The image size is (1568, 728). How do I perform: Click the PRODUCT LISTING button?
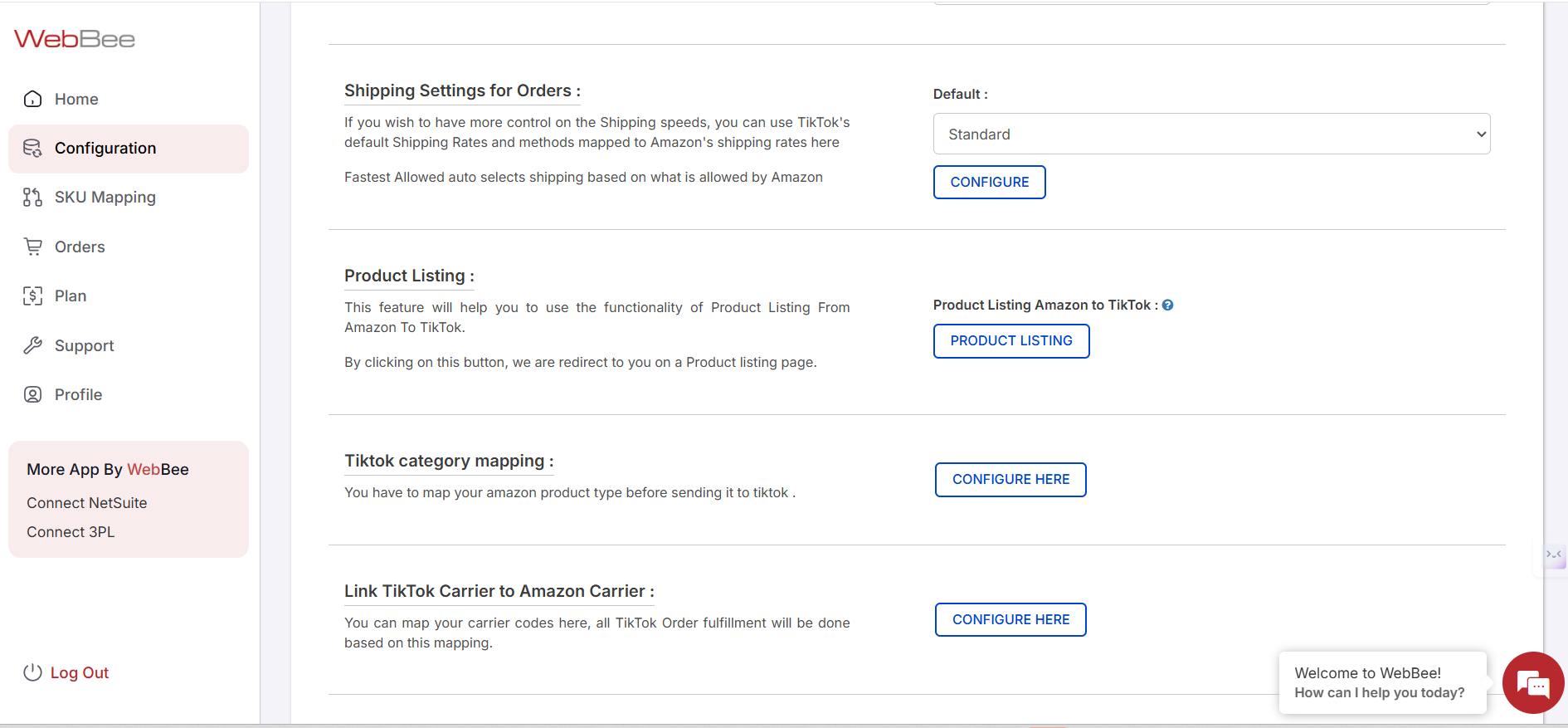click(x=1010, y=341)
